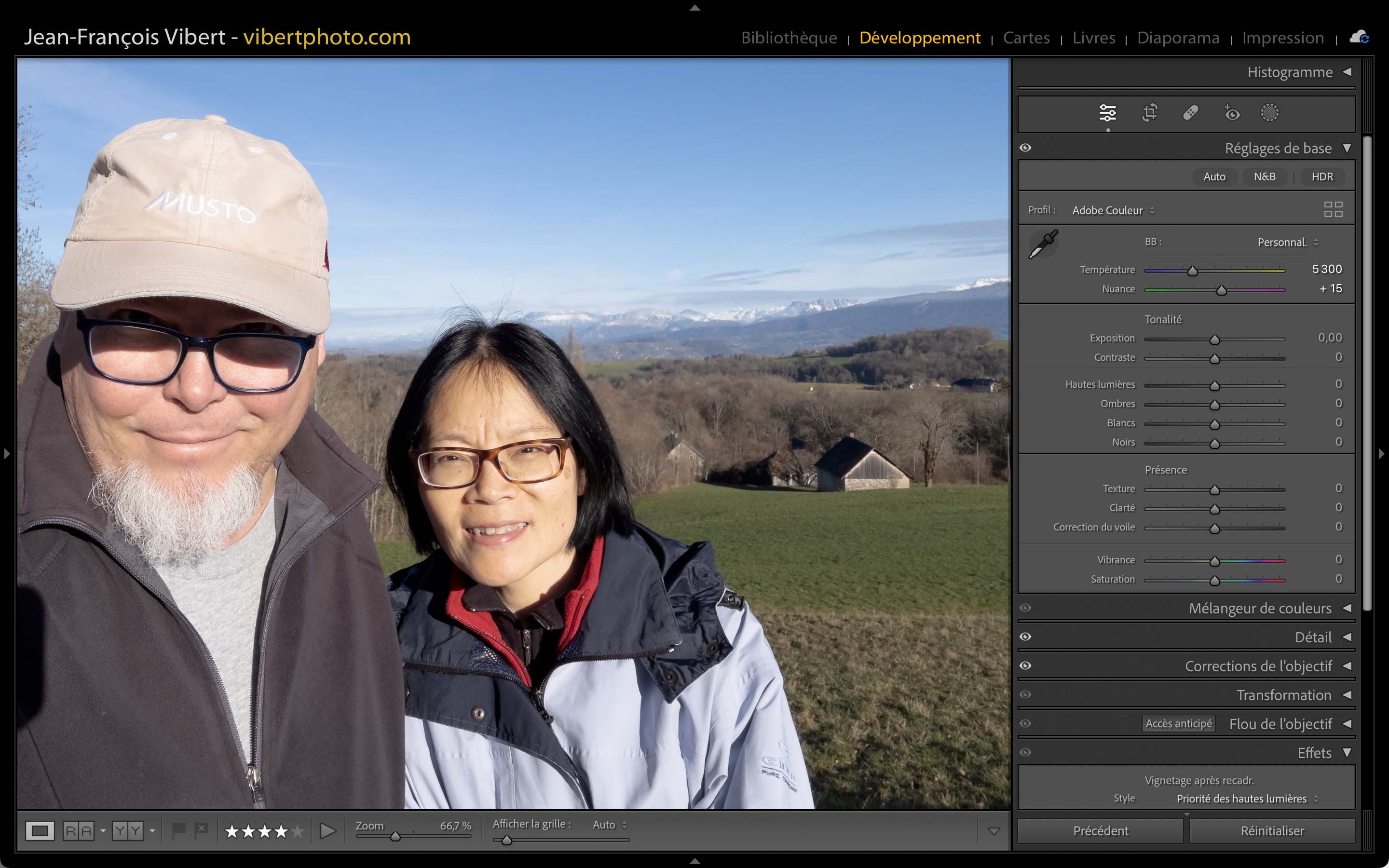The image size is (1389, 868).
Task: Toggle Détail panel visibility eye
Action: click(x=1026, y=637)
